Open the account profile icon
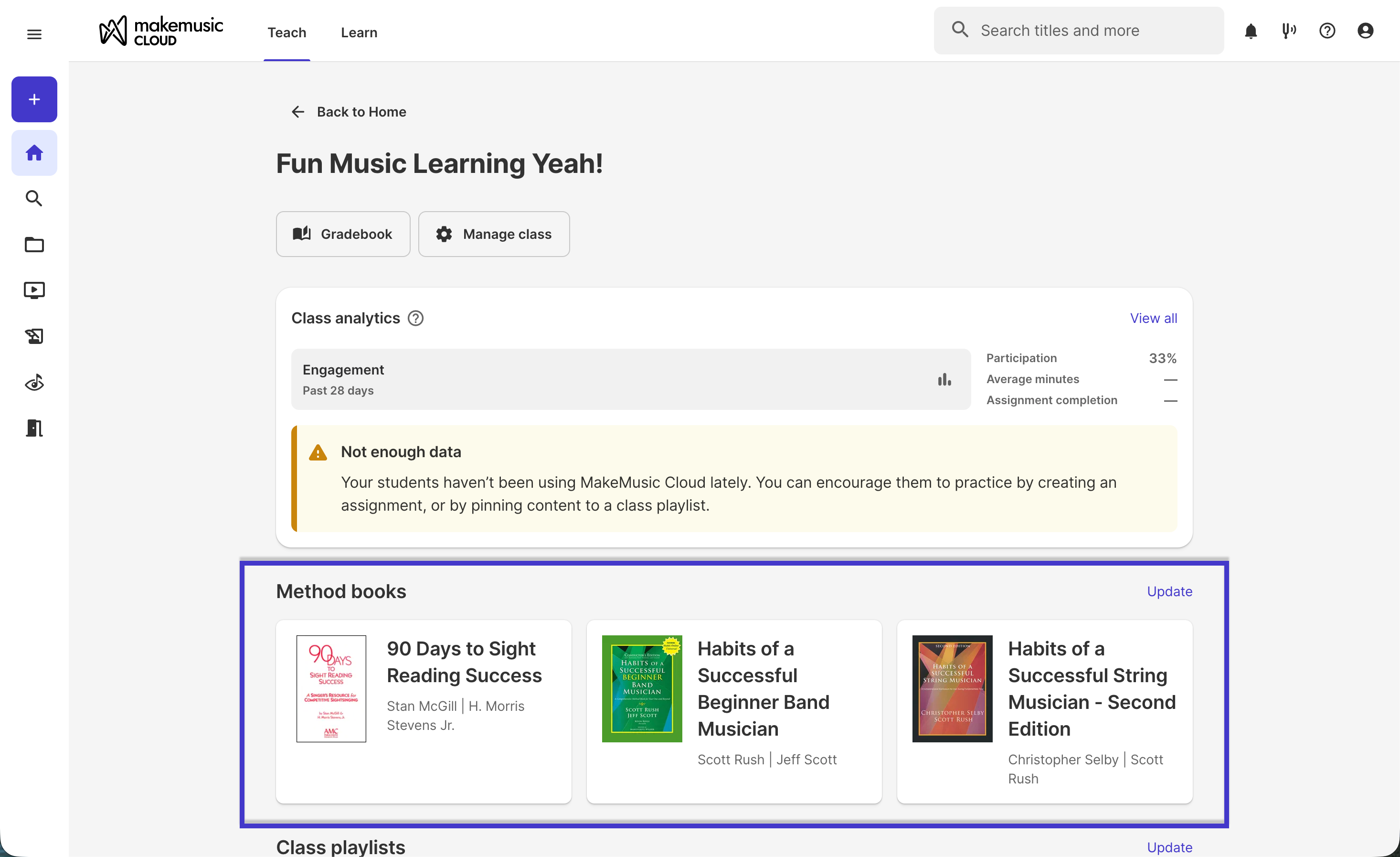Screen dimensions: 1400x857 tap(1365, 31)
